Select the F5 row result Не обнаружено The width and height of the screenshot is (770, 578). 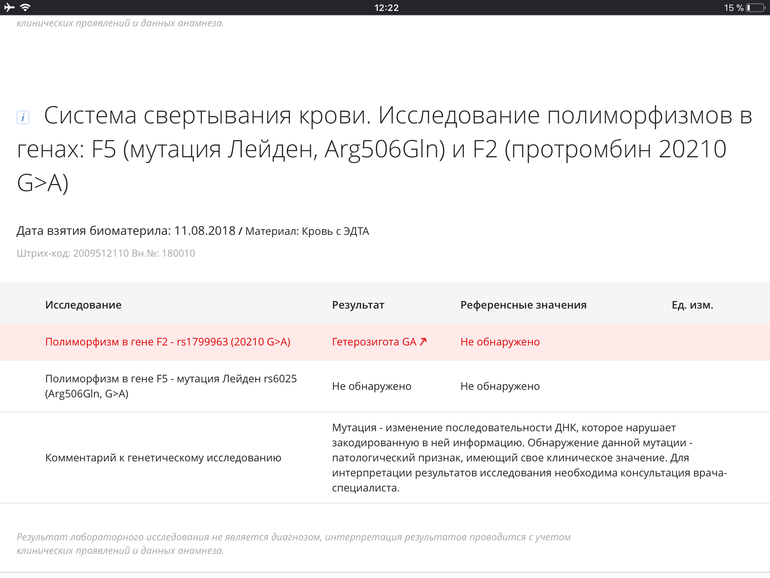372,386
